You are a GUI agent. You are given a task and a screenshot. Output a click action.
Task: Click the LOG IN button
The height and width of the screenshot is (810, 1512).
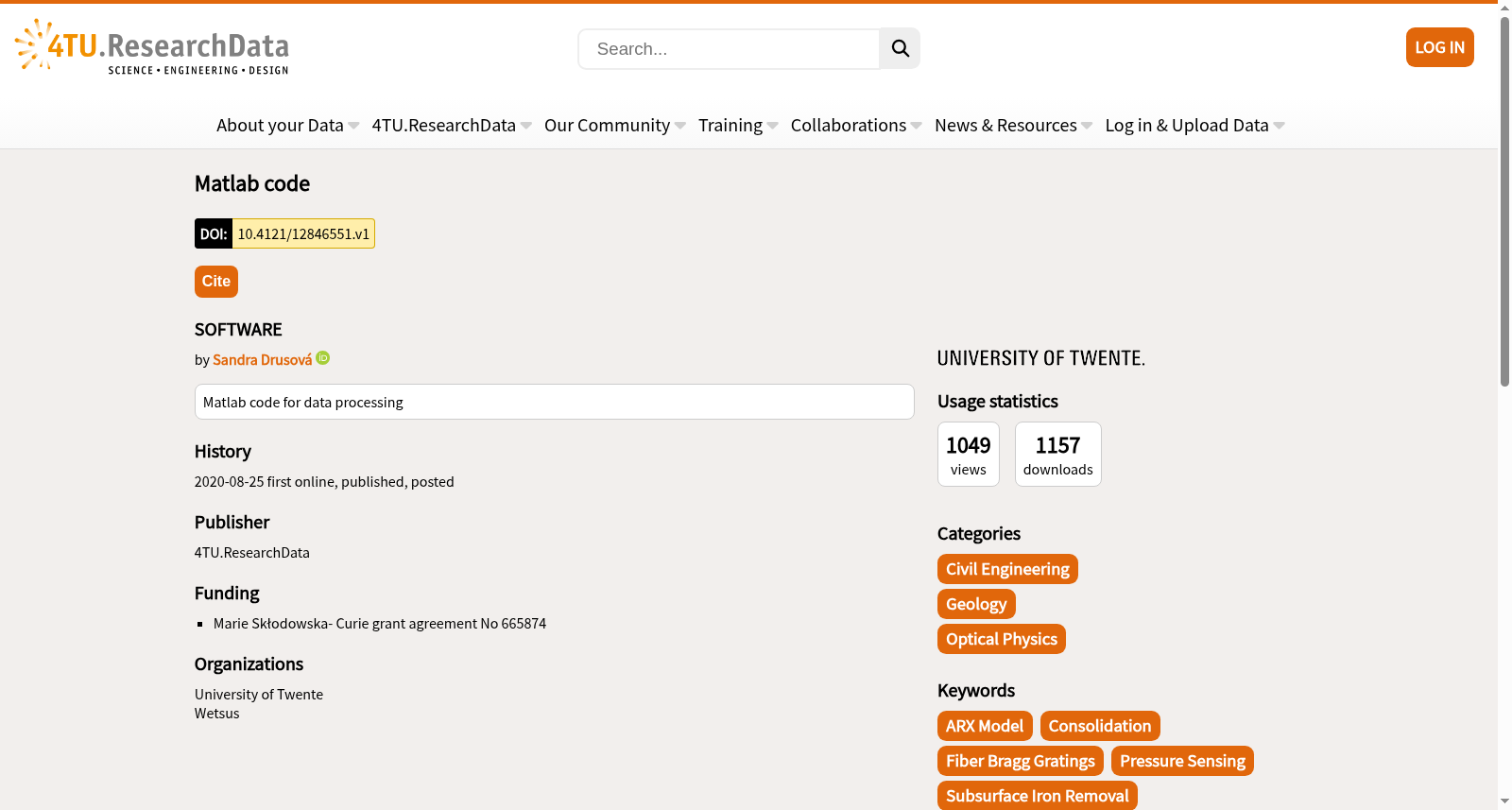1439,47
